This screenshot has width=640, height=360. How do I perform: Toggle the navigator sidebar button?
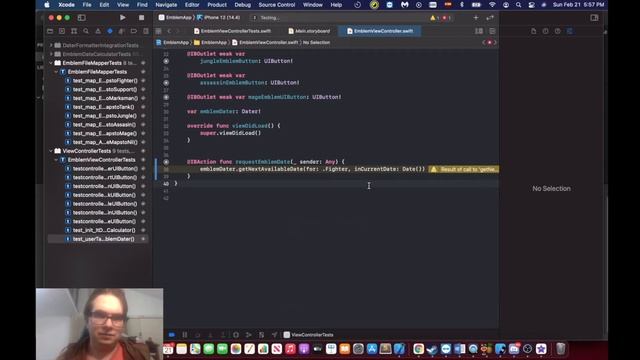[82, 18]
